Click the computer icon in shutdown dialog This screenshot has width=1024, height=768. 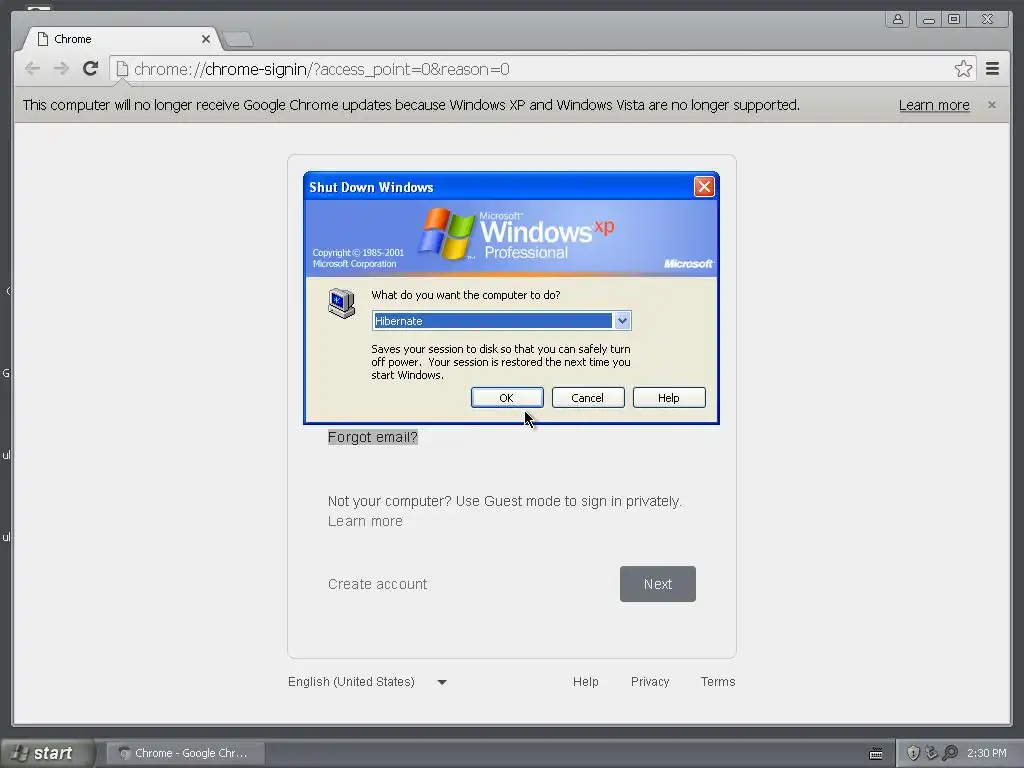342,303
